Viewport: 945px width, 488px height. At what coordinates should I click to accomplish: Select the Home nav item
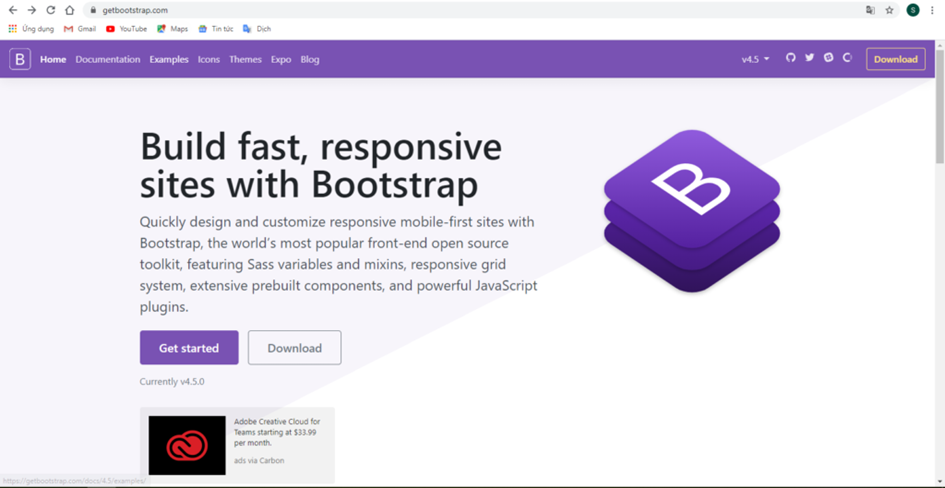pos(53,59)
